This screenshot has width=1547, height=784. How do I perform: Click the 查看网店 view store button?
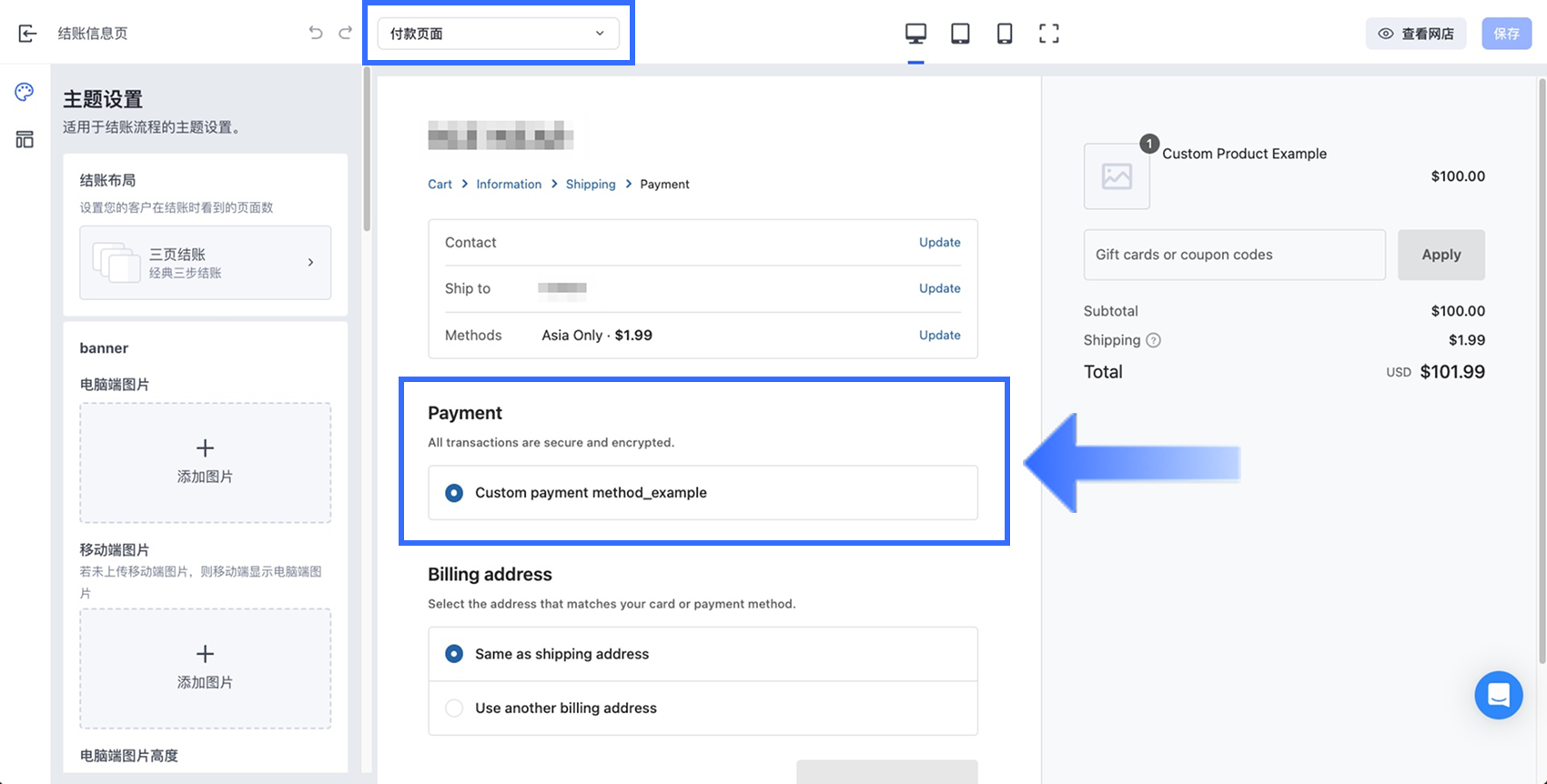pyautogui.click(x=1416, y=34)
